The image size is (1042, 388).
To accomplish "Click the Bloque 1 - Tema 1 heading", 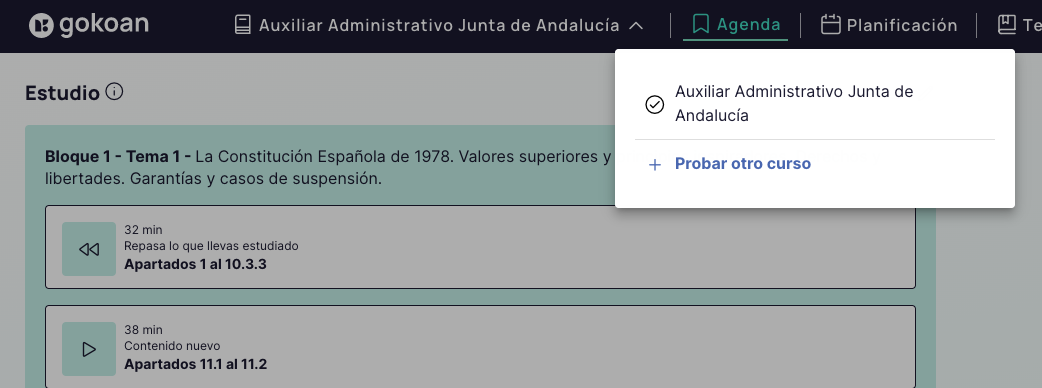I will point(118,157).
